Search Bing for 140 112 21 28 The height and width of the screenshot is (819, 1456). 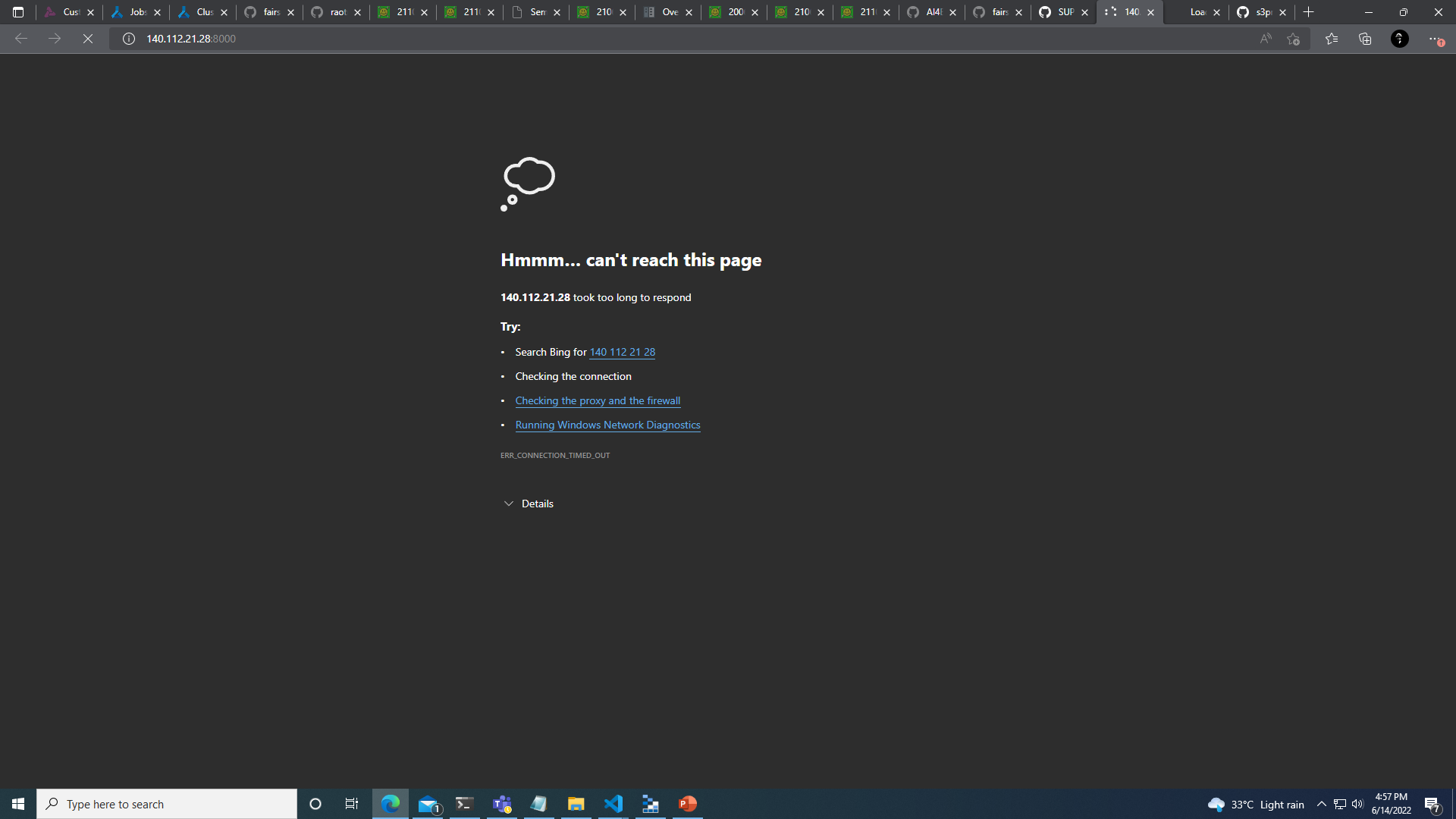coord(622,352)
